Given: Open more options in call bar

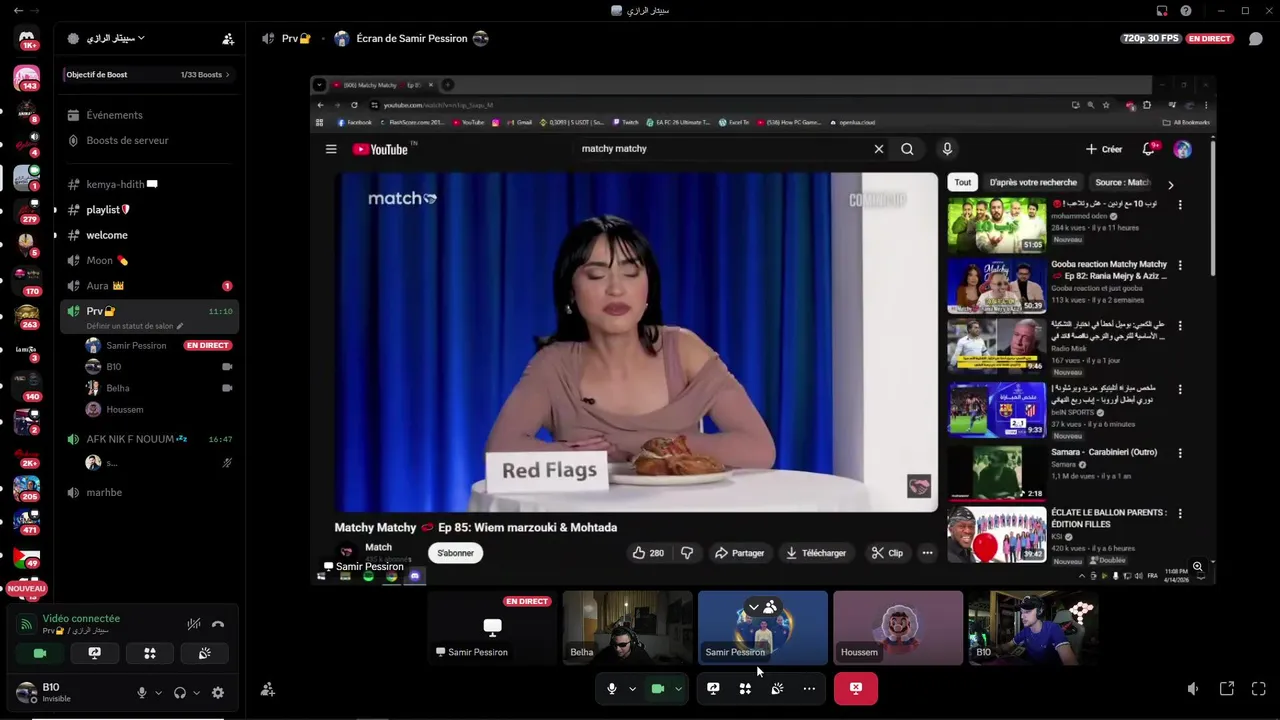Looking at the screenshot, I should click(x=809, y=688).
